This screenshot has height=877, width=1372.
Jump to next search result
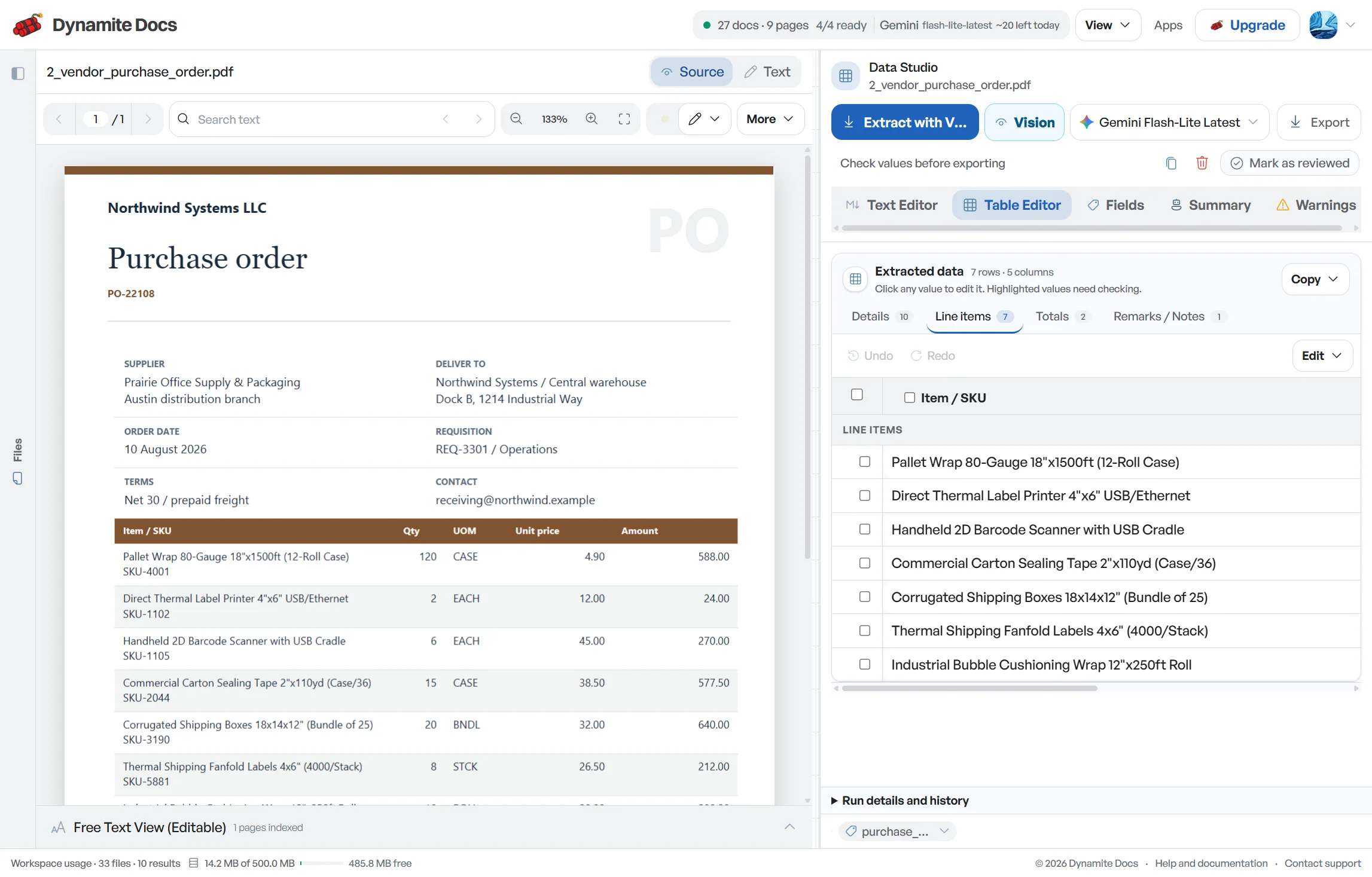[x=478, y=119]
